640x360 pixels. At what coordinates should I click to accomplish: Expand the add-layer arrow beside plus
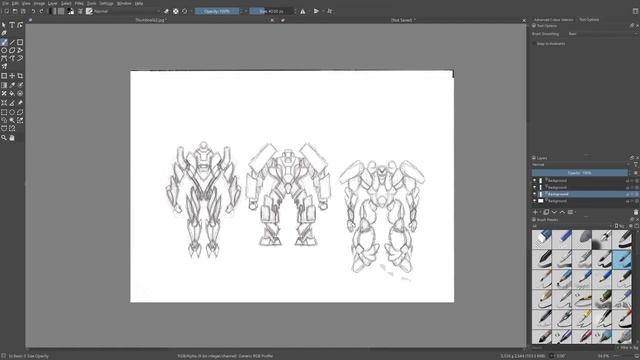540,212
